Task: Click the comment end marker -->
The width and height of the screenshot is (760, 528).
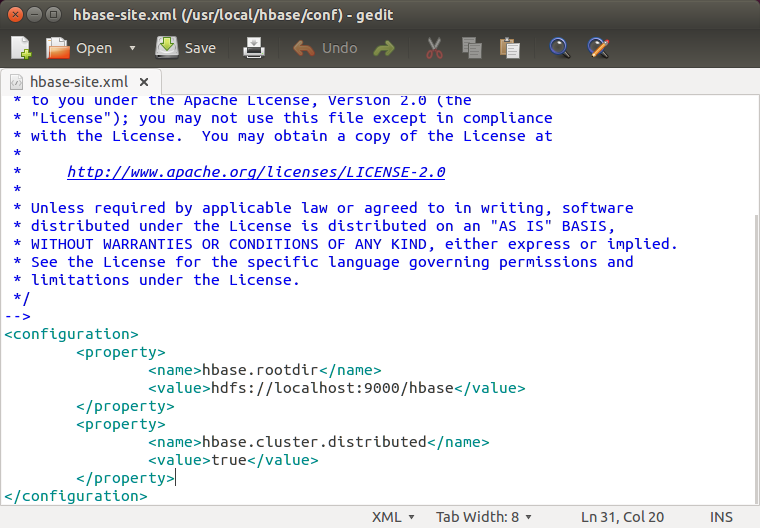Action: [17, 316]
